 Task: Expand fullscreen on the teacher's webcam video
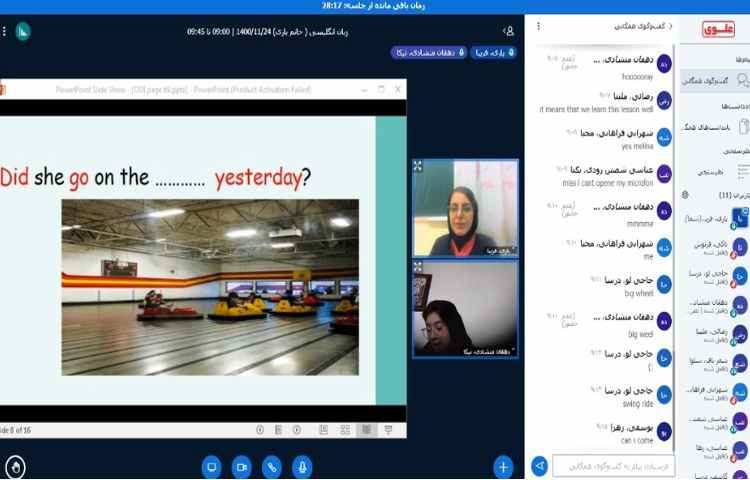(418, 166)
